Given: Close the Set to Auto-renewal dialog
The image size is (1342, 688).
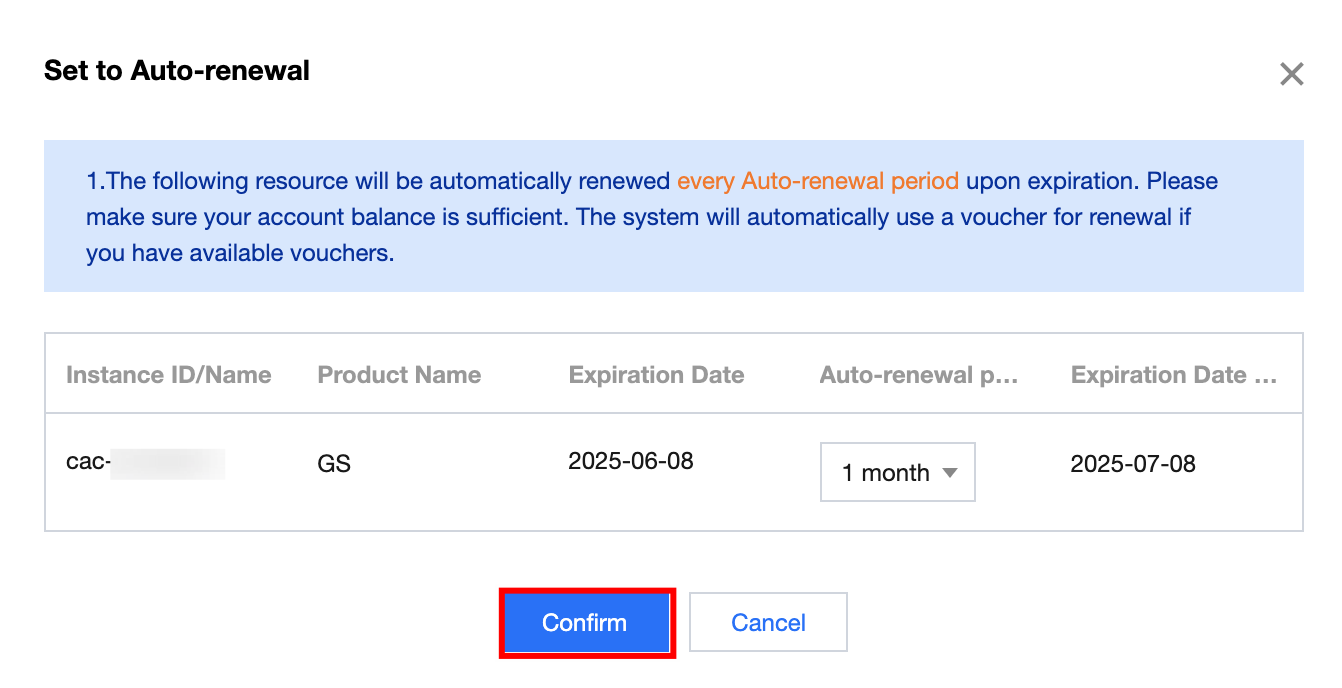Looking at the screenshot, I should [1291, 74].
